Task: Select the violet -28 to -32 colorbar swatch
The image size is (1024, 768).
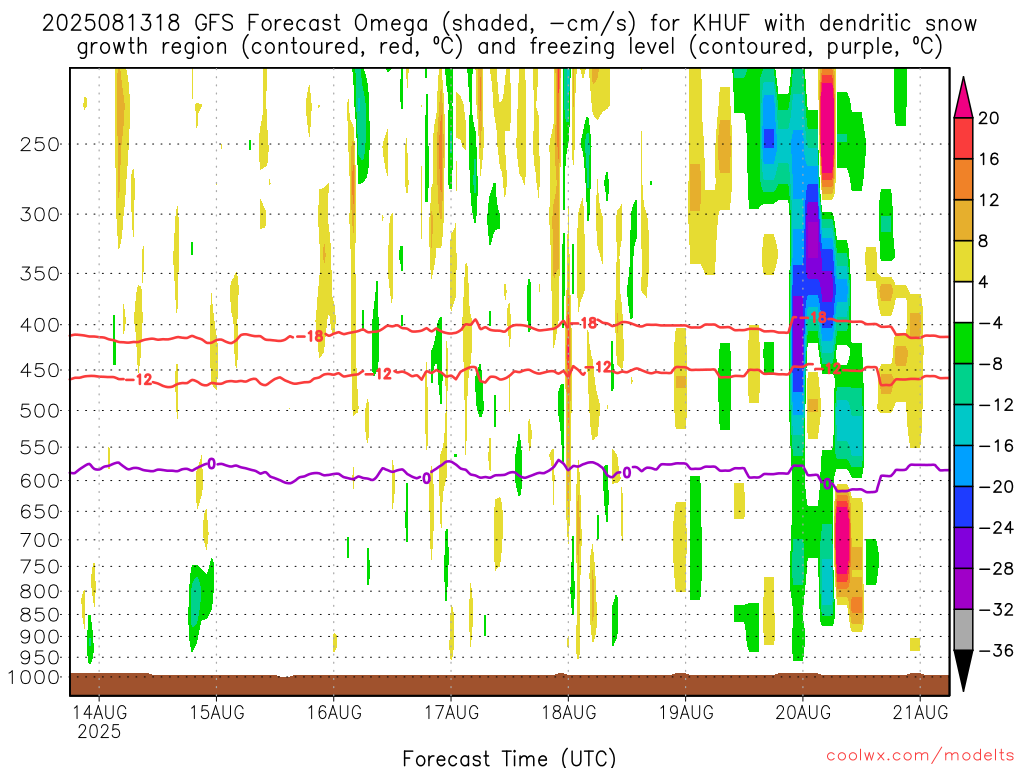Action: [963, 589]
